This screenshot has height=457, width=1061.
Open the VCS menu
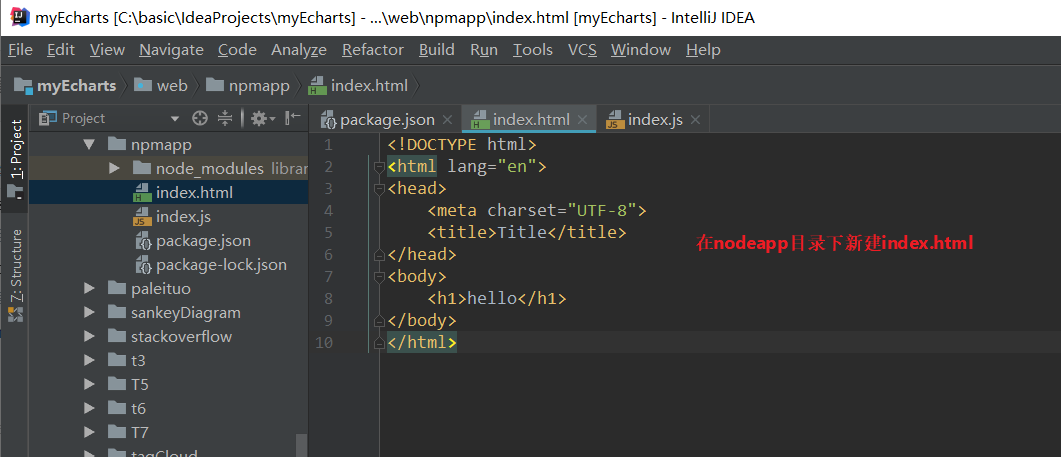point(582,49)
